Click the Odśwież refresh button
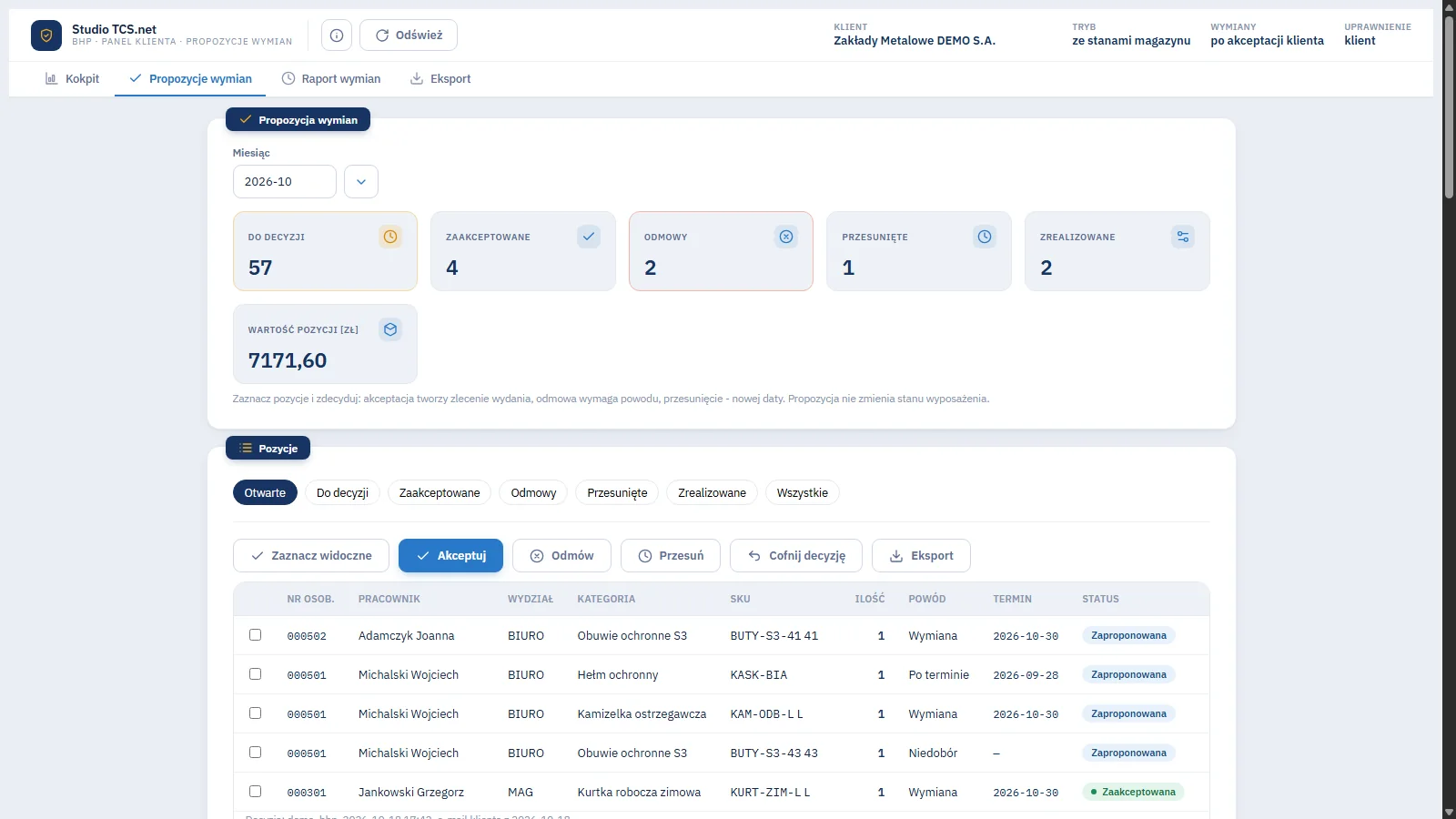Screen dimensions: 1456x819 click(x=409, y=35)
